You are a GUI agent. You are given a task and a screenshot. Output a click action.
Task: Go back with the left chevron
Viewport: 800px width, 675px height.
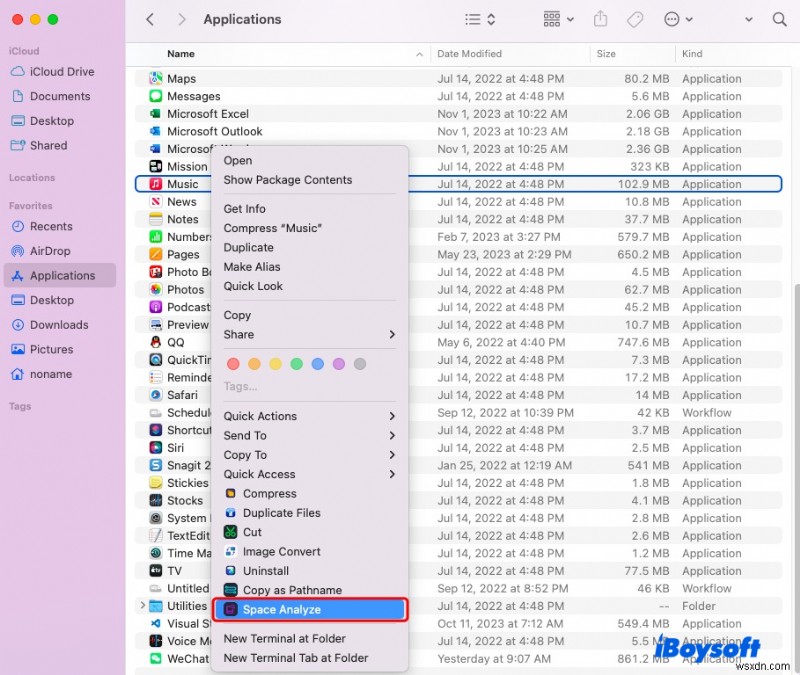point(149,19)
